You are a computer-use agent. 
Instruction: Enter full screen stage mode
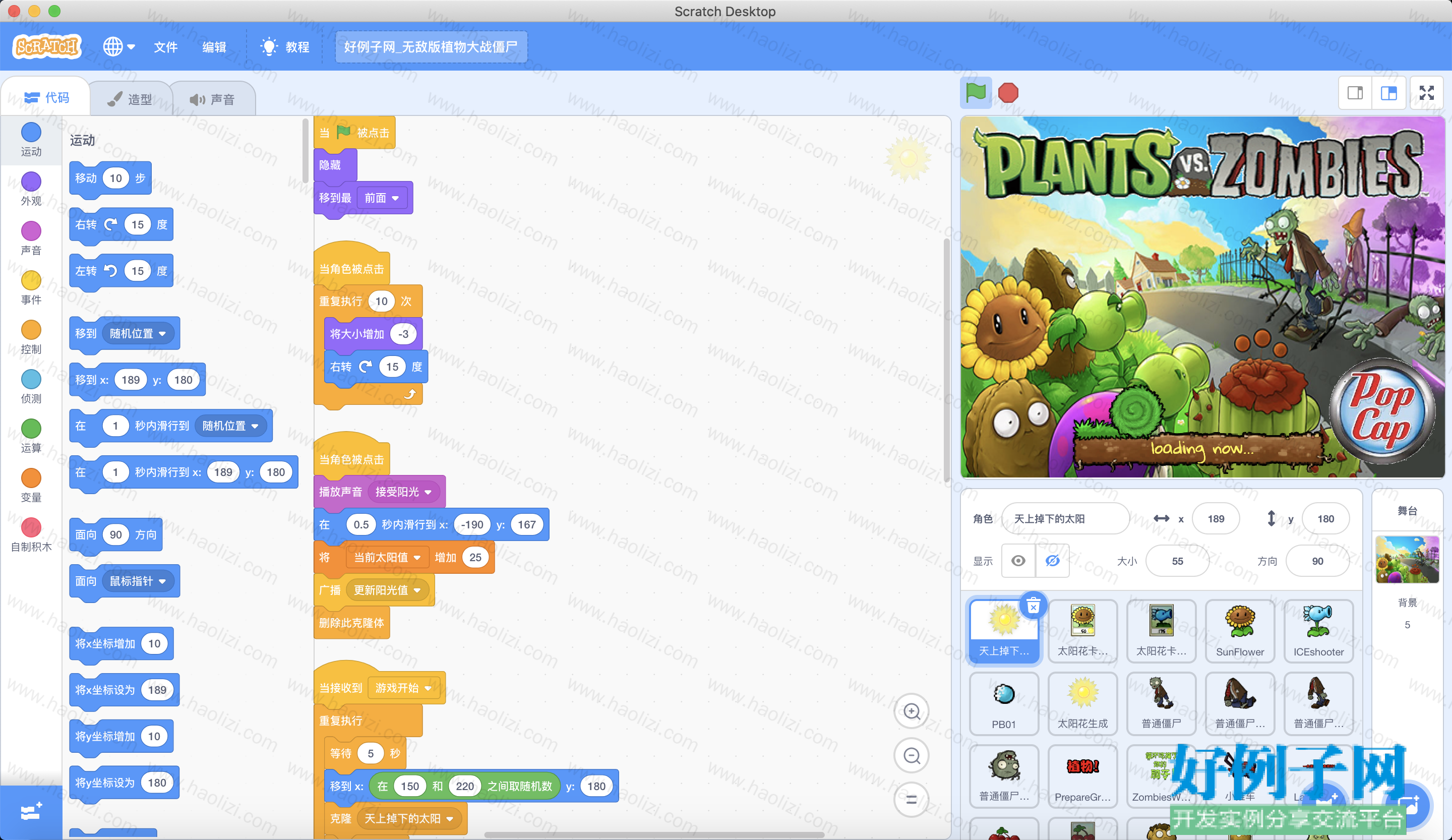pos(1427,93)
